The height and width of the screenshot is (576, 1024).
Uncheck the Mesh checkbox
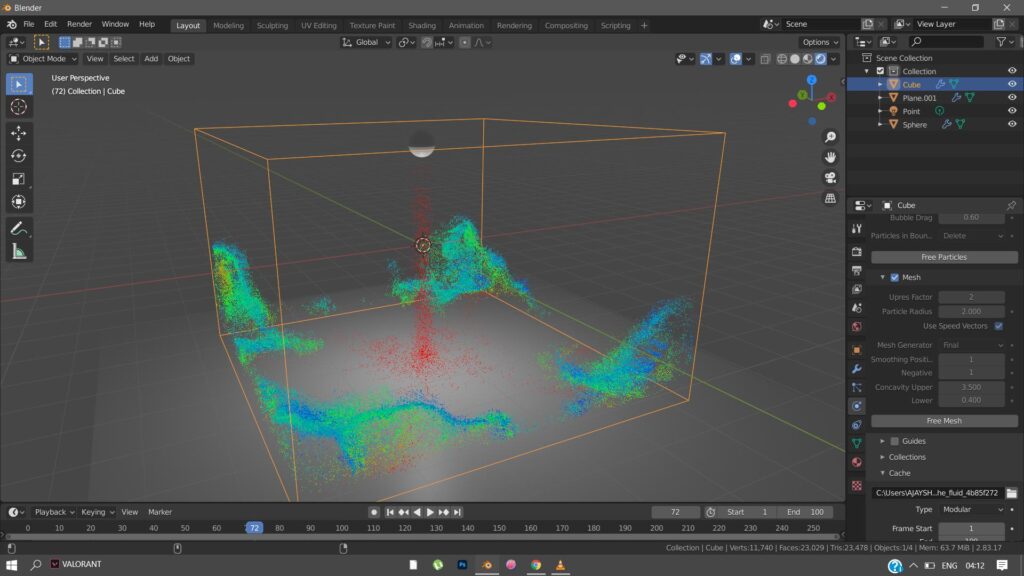895,278
